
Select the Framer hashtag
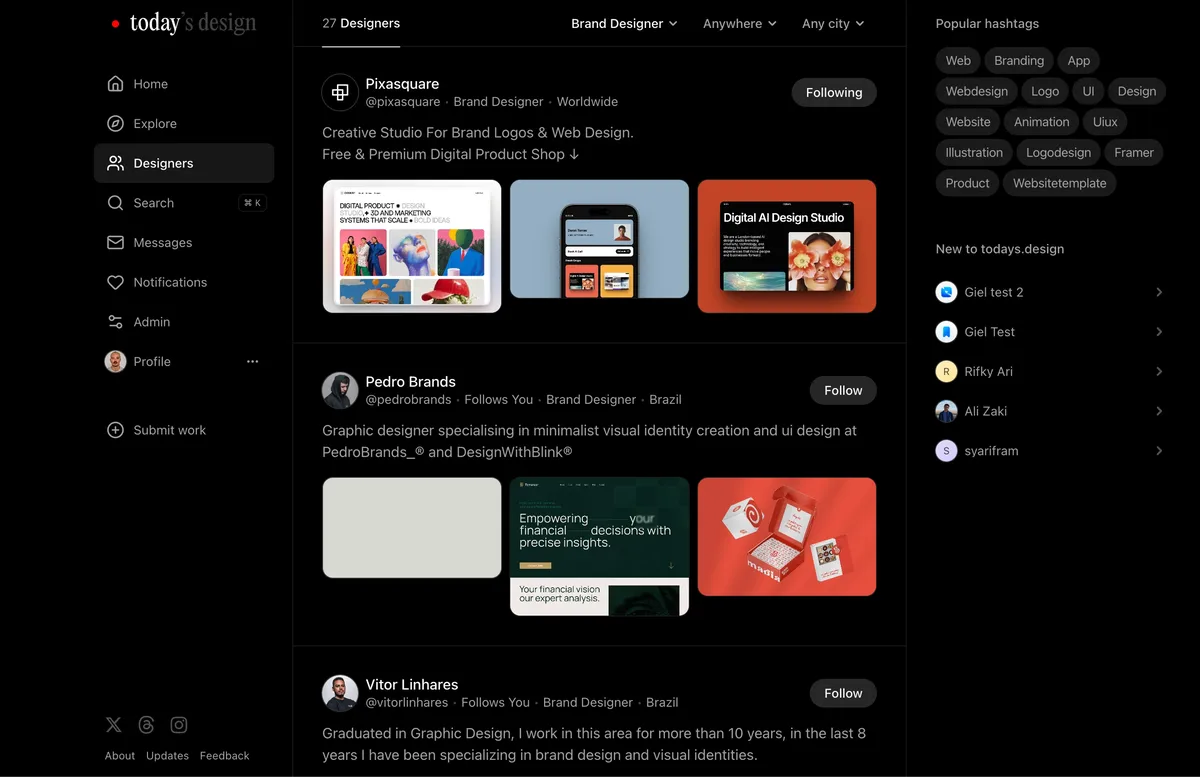[1134, 153]
